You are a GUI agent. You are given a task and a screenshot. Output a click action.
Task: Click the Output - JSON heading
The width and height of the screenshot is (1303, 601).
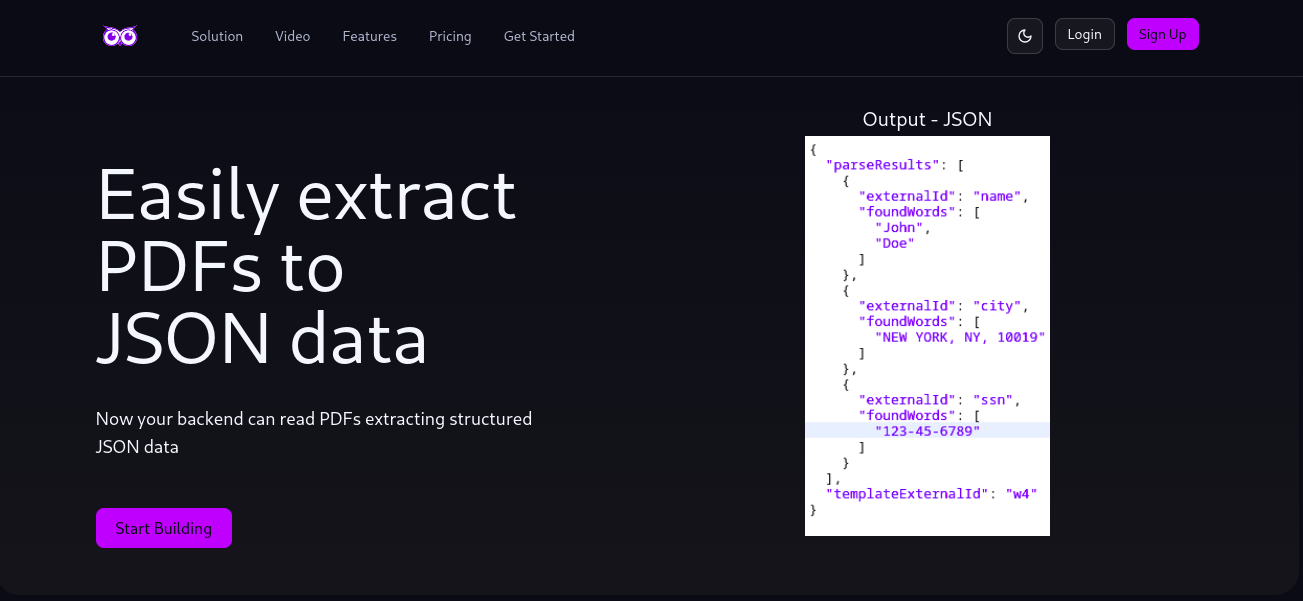pos(927,119)
